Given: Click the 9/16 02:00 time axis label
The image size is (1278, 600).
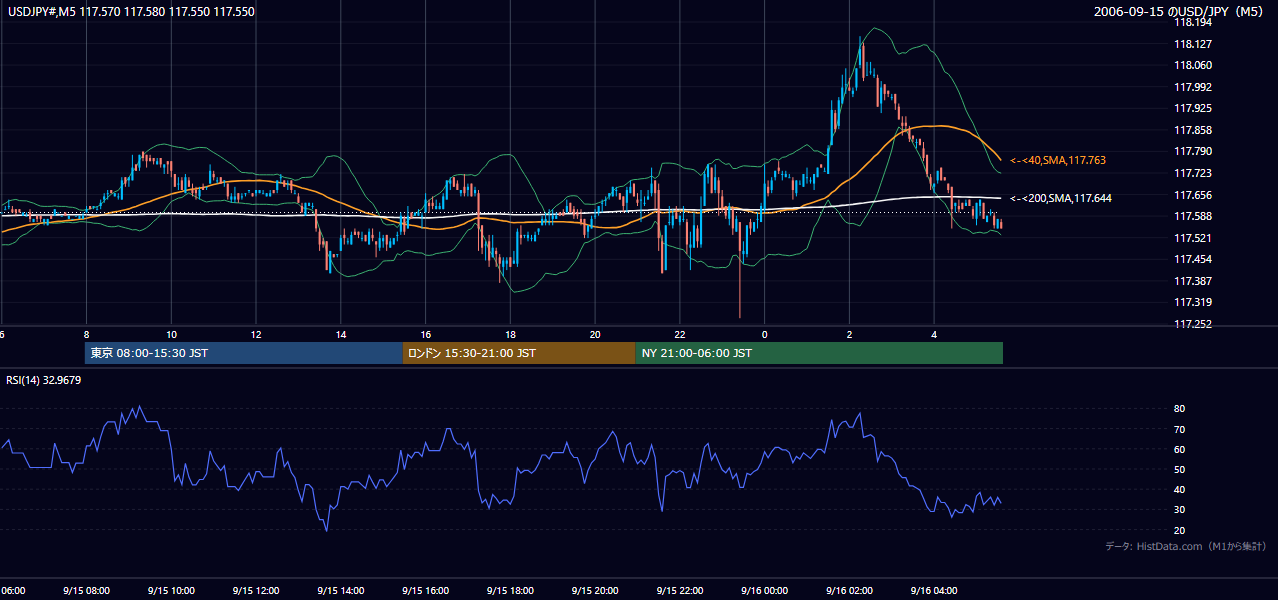Looking at the screenshot, I should click(850, 590).
